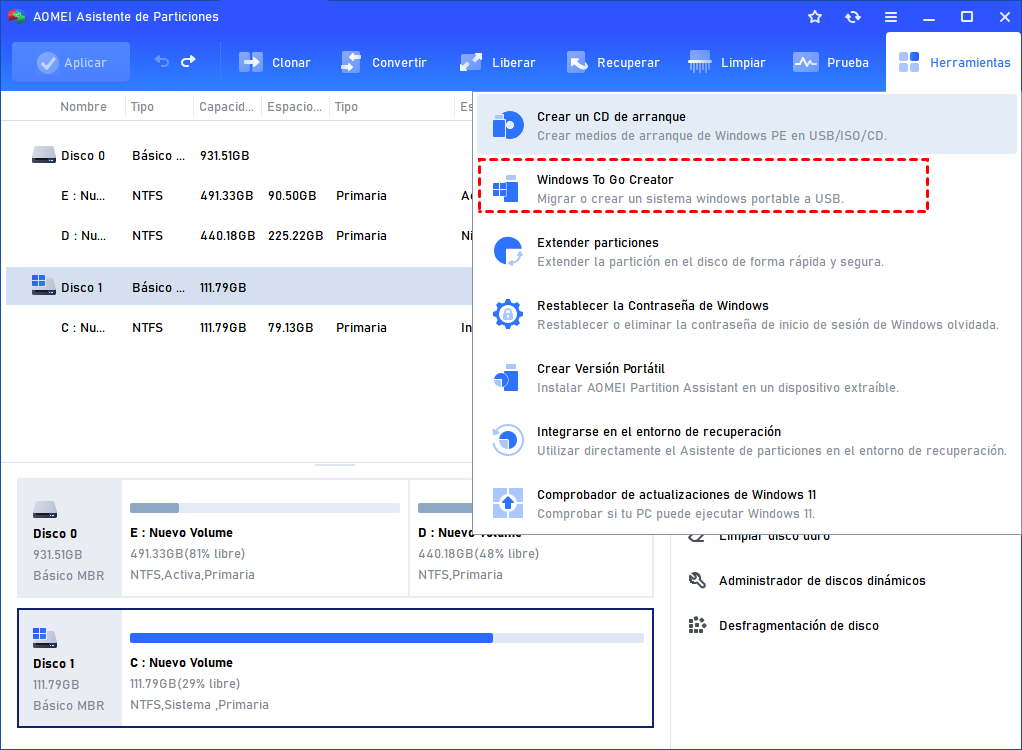This screenshot has width=1022, height=750.
Task: Click 931.51GB capacity cell
Action: click(x=225, y=156)
